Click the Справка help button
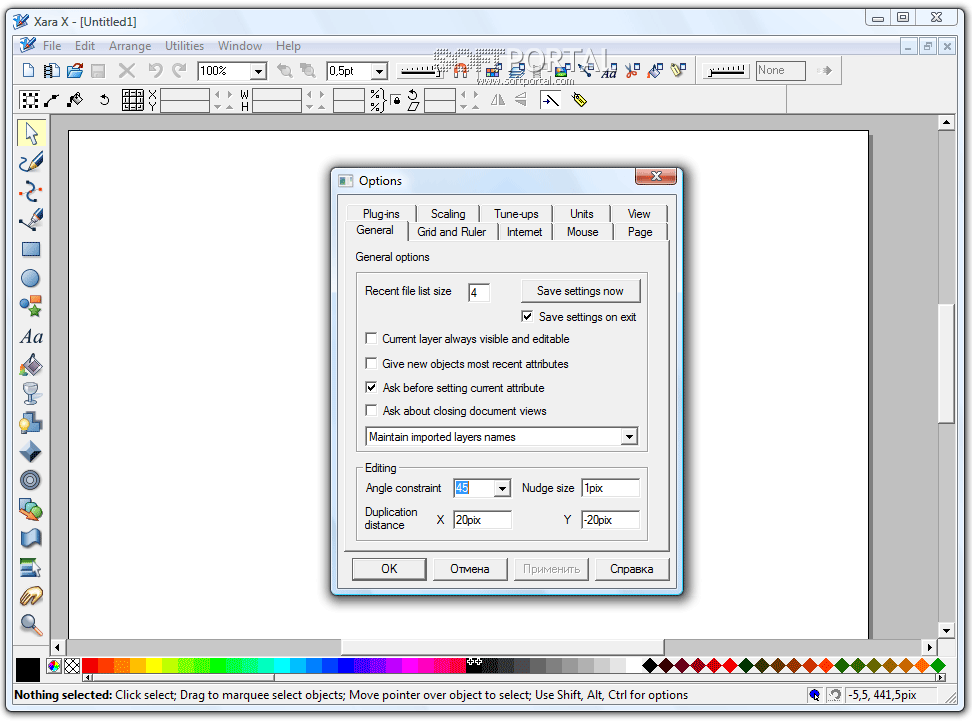This screenshot has height=725, width=972. [632, 569]
